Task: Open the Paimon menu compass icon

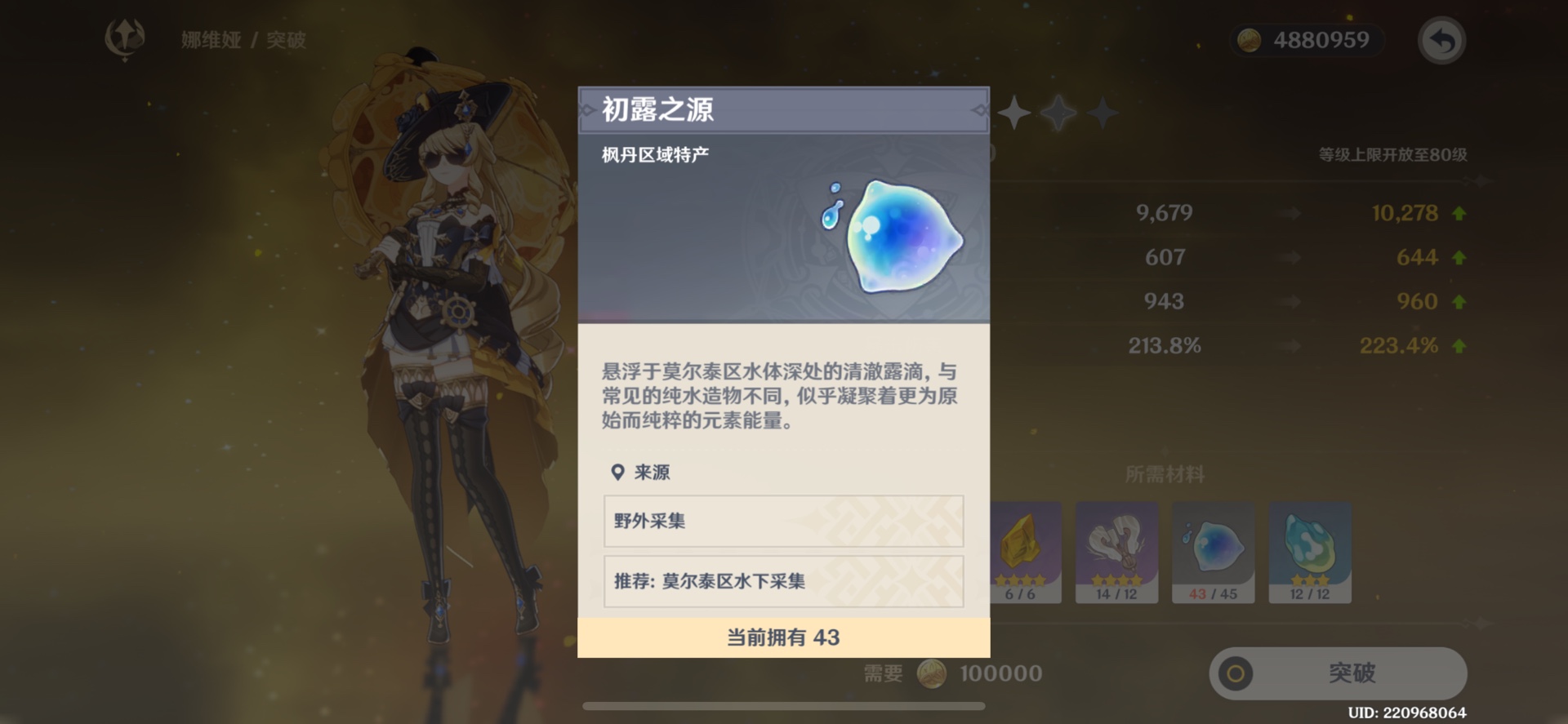Action: point(125,38)
